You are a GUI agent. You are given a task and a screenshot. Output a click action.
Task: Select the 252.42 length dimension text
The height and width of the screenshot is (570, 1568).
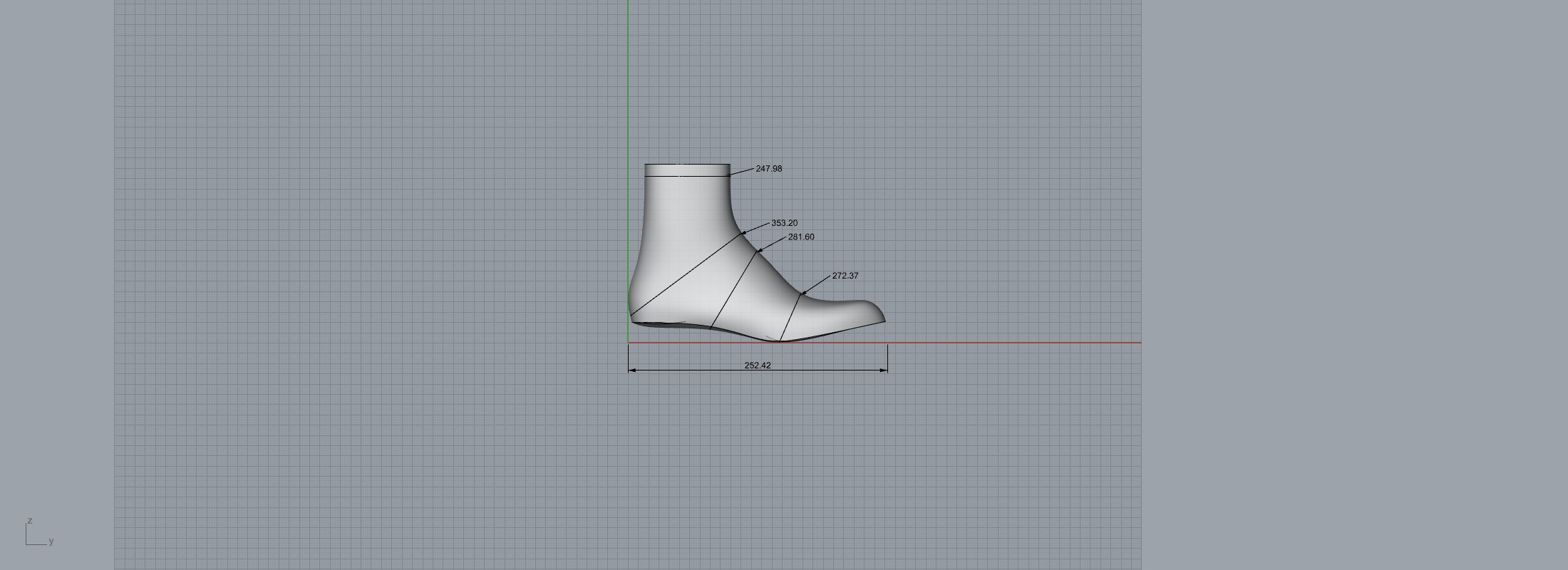pos(757,366)
